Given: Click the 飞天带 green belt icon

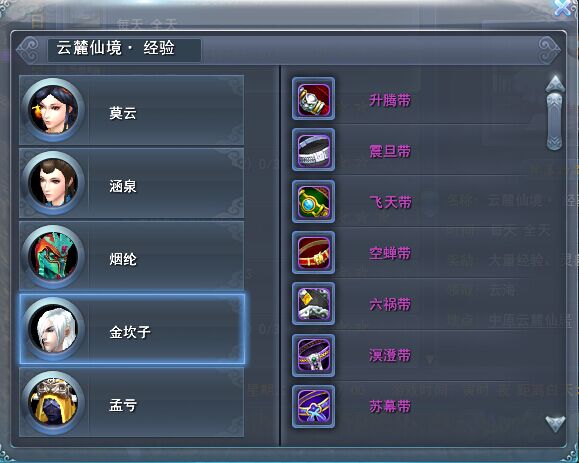Looking at the screenshot, I should (314, 202).
